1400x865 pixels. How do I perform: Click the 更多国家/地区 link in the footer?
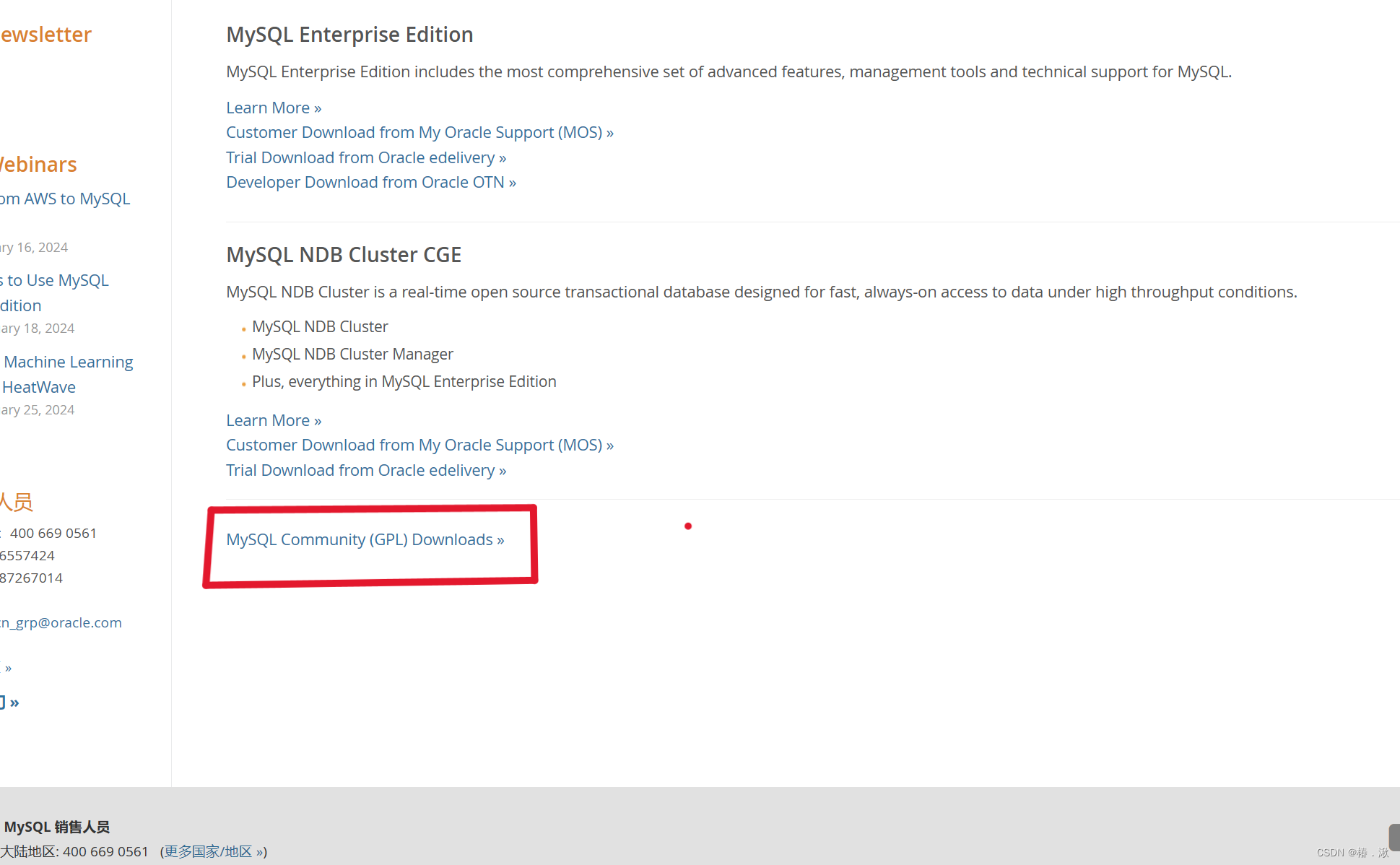point(212,851)
